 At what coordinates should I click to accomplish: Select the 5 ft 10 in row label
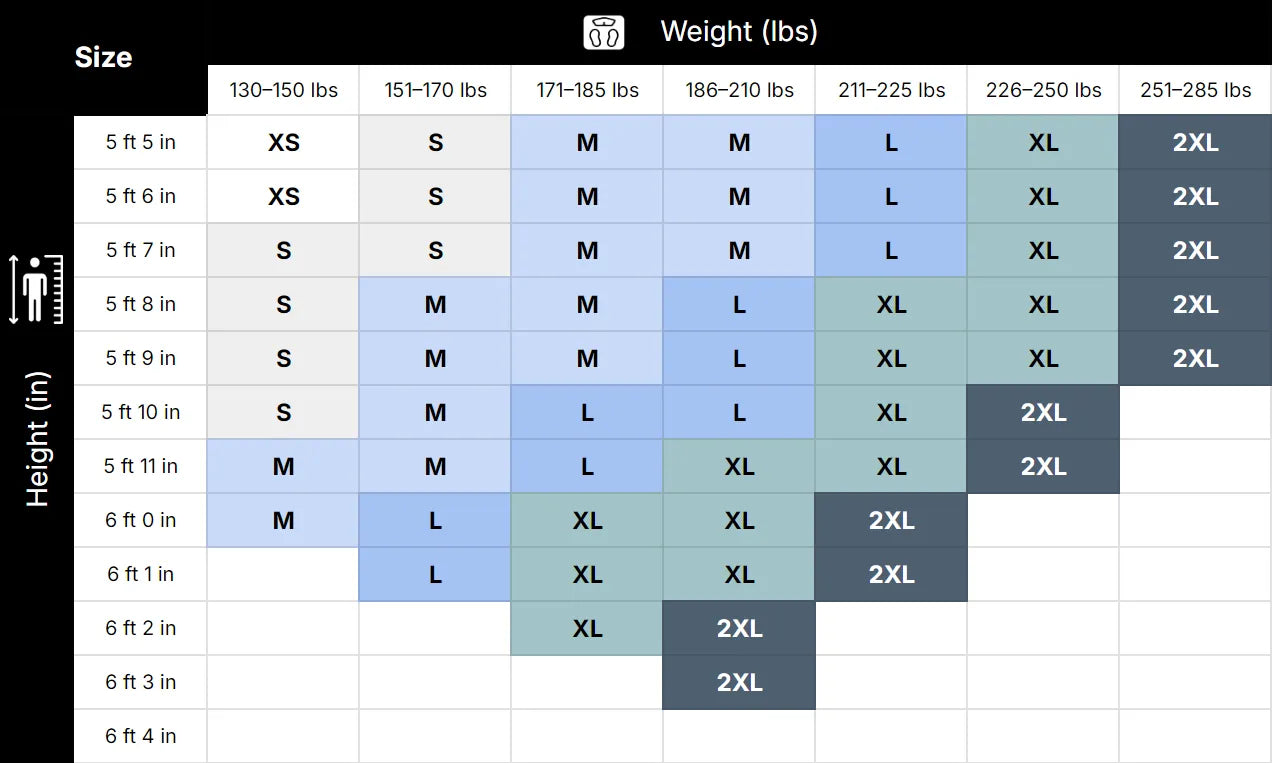pos(141,412)
